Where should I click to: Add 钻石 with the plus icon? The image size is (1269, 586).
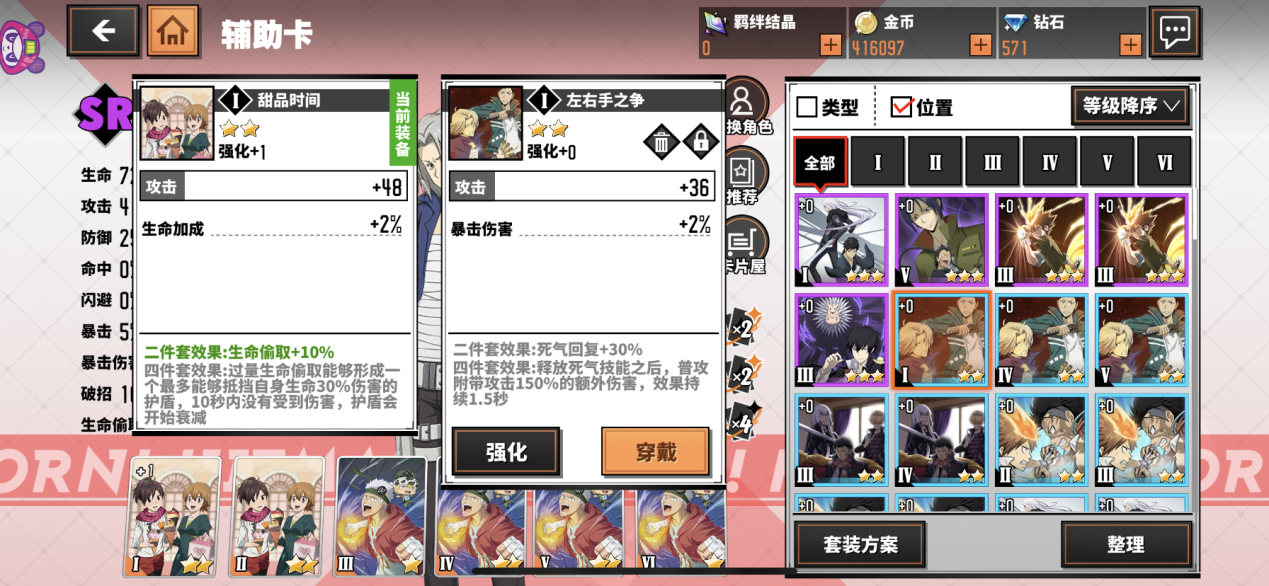(1130, 45)
